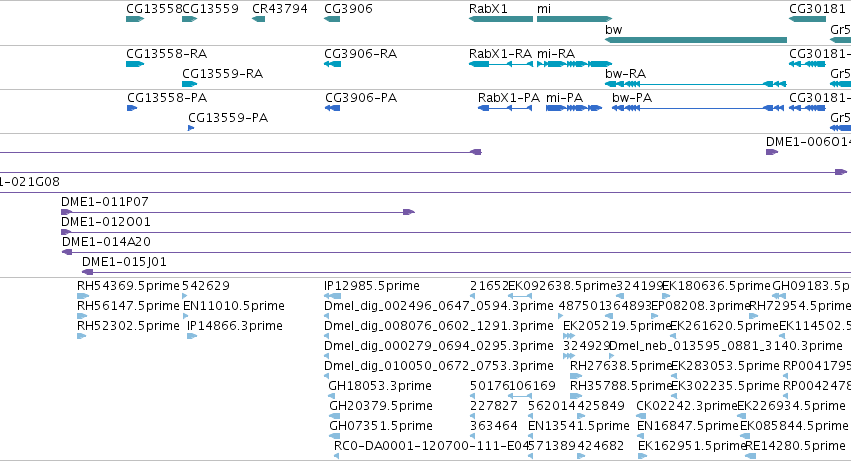The width and height of the screenshot is (851, 461).
Task: Click the RabX1-PA CDS label
Action: 509,98
